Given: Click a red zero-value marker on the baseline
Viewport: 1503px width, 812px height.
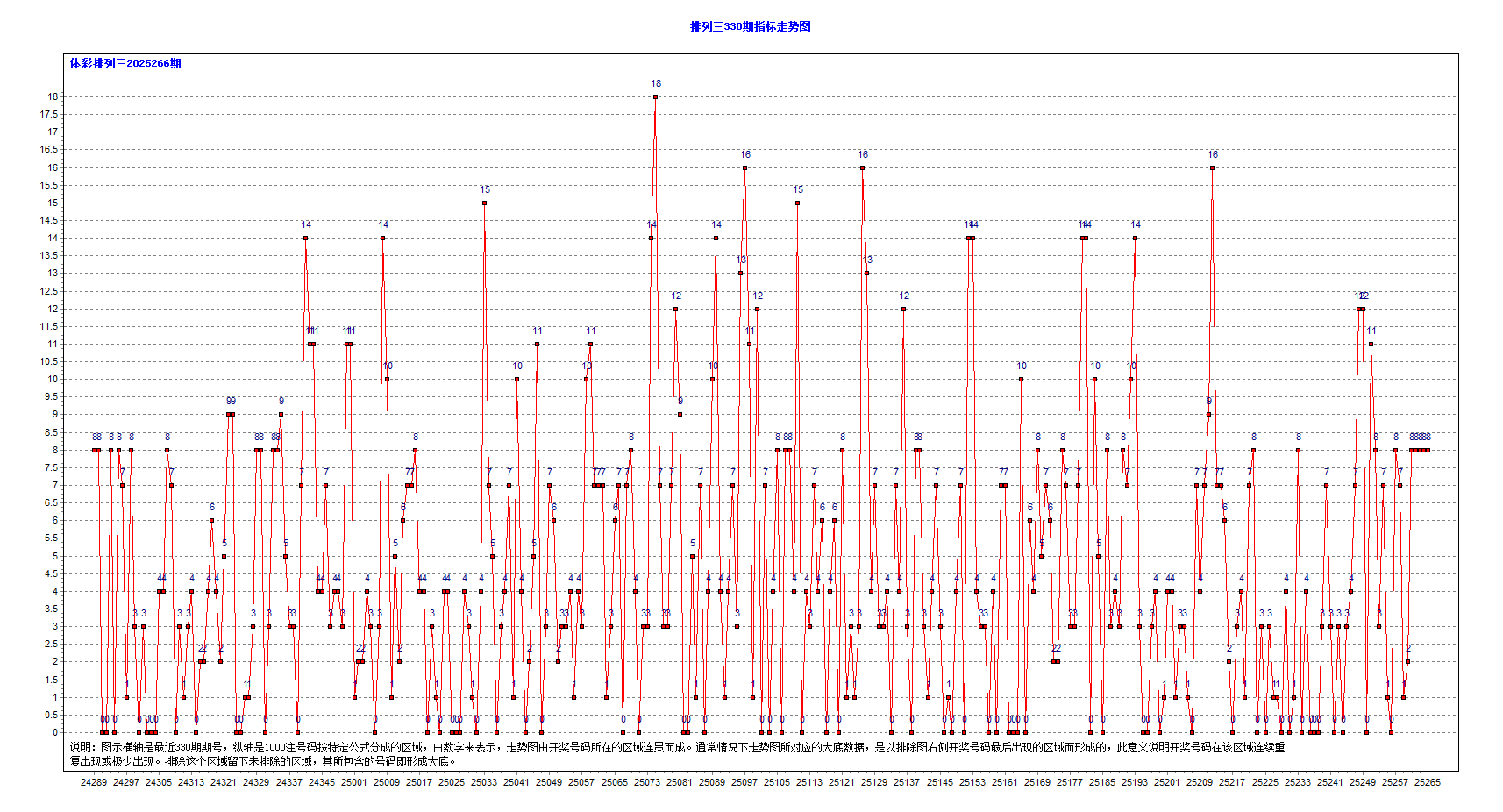Looking at the screenshot, I should coord(103,731).
